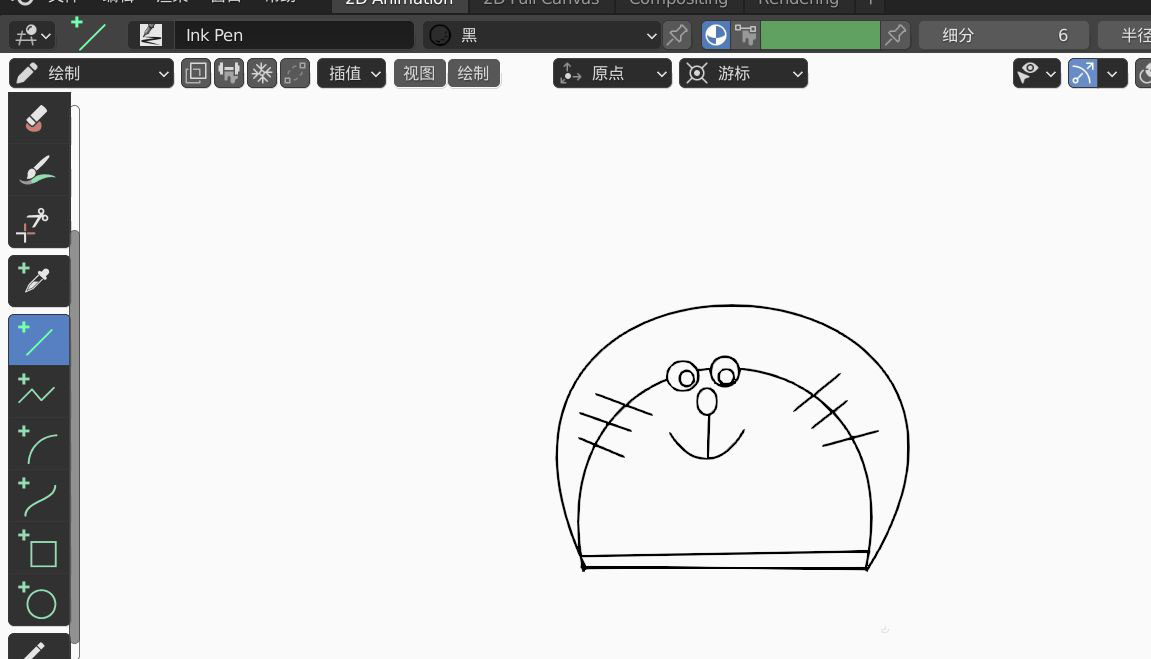Toggle automerge strokes icon
Image resolution: width=1151 pixels, height=659 pixels.
(295, 73)
